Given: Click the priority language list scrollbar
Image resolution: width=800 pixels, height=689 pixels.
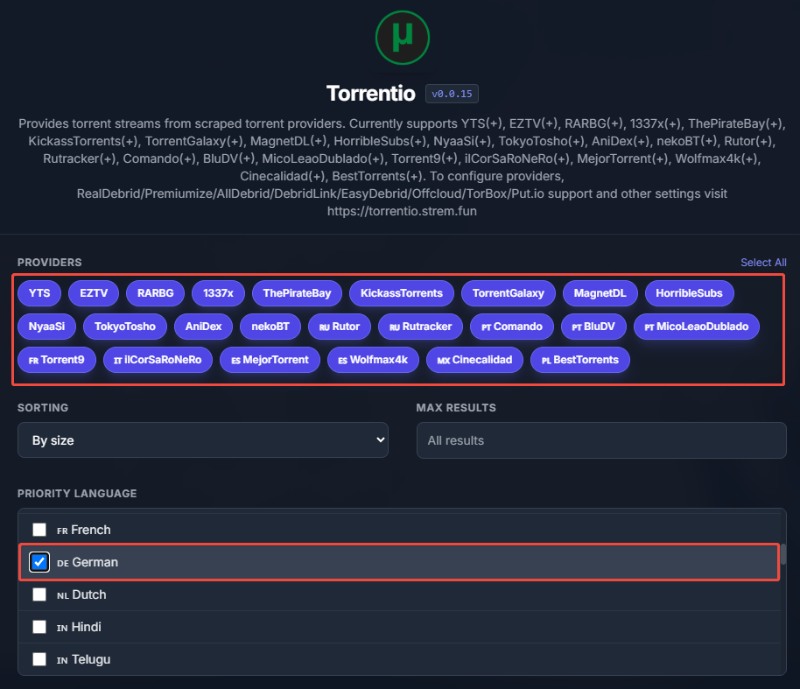Looking at the screenshot, I should (x=784, y=554).
